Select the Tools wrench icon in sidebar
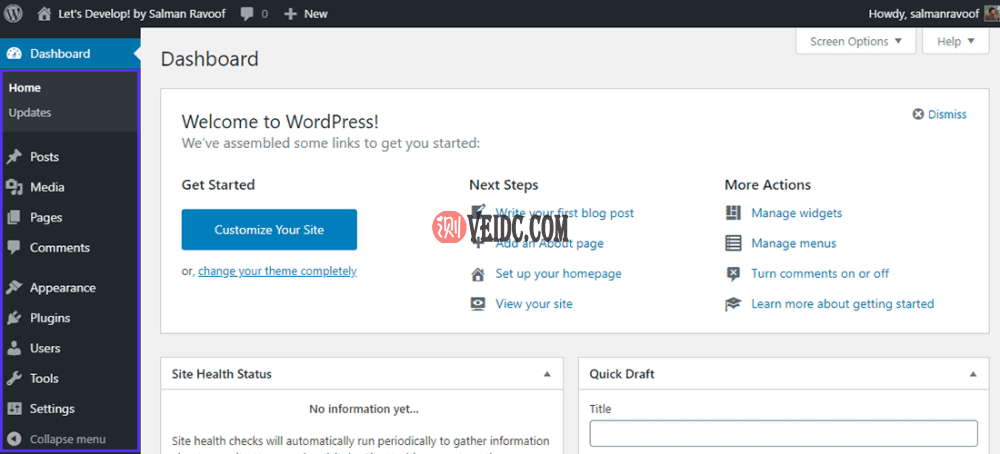 tap(14, 379)
